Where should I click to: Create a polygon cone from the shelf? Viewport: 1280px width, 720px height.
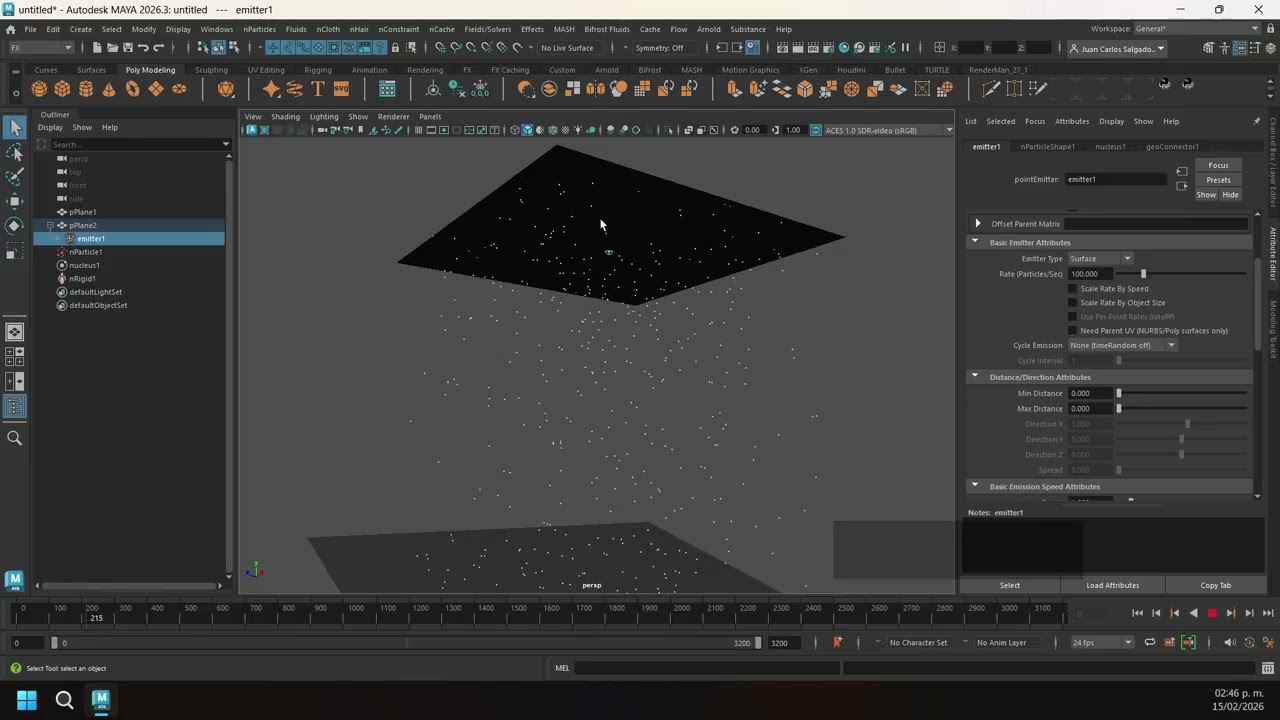coord(109,89)
